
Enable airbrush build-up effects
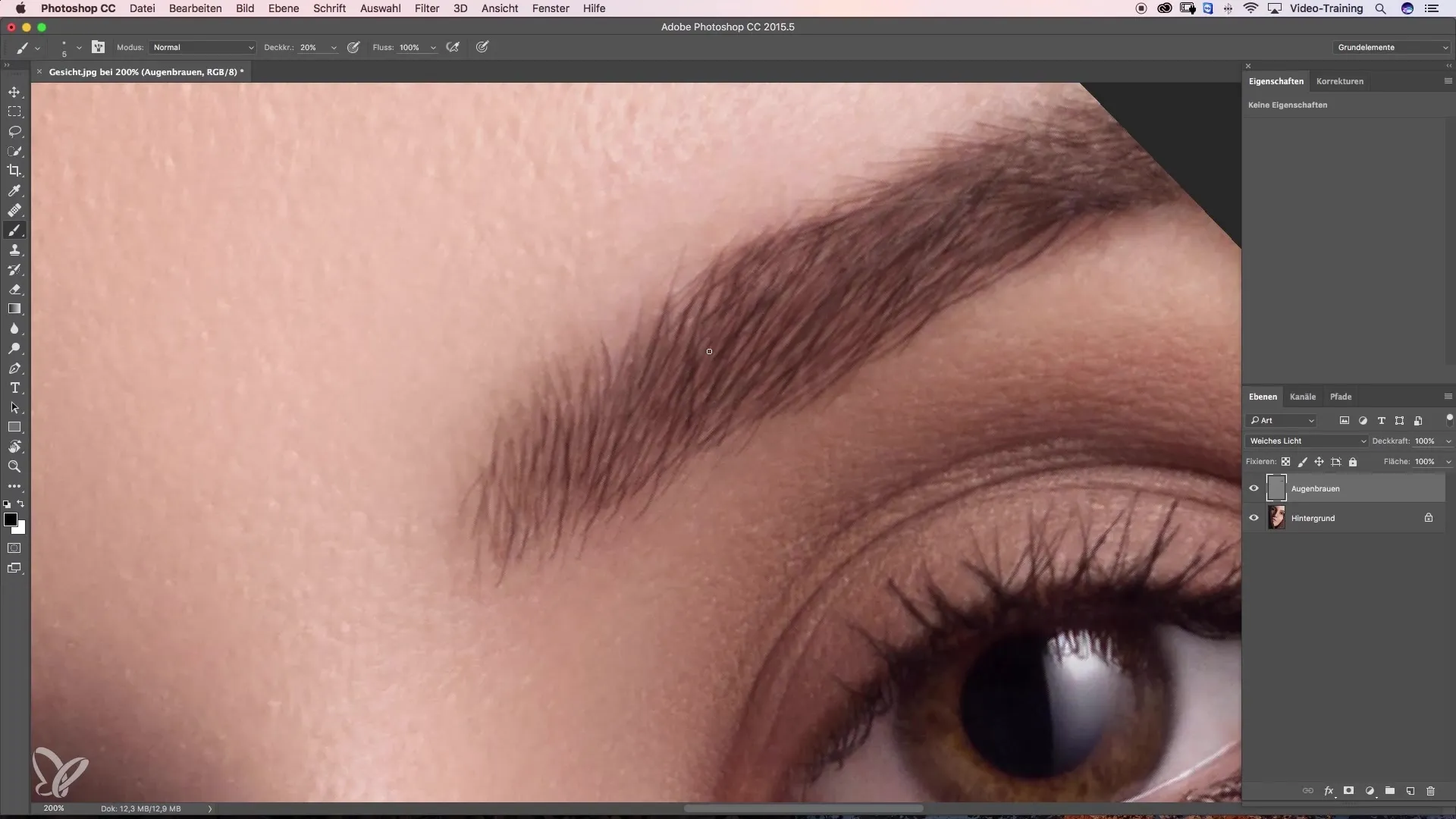[453, 47]
